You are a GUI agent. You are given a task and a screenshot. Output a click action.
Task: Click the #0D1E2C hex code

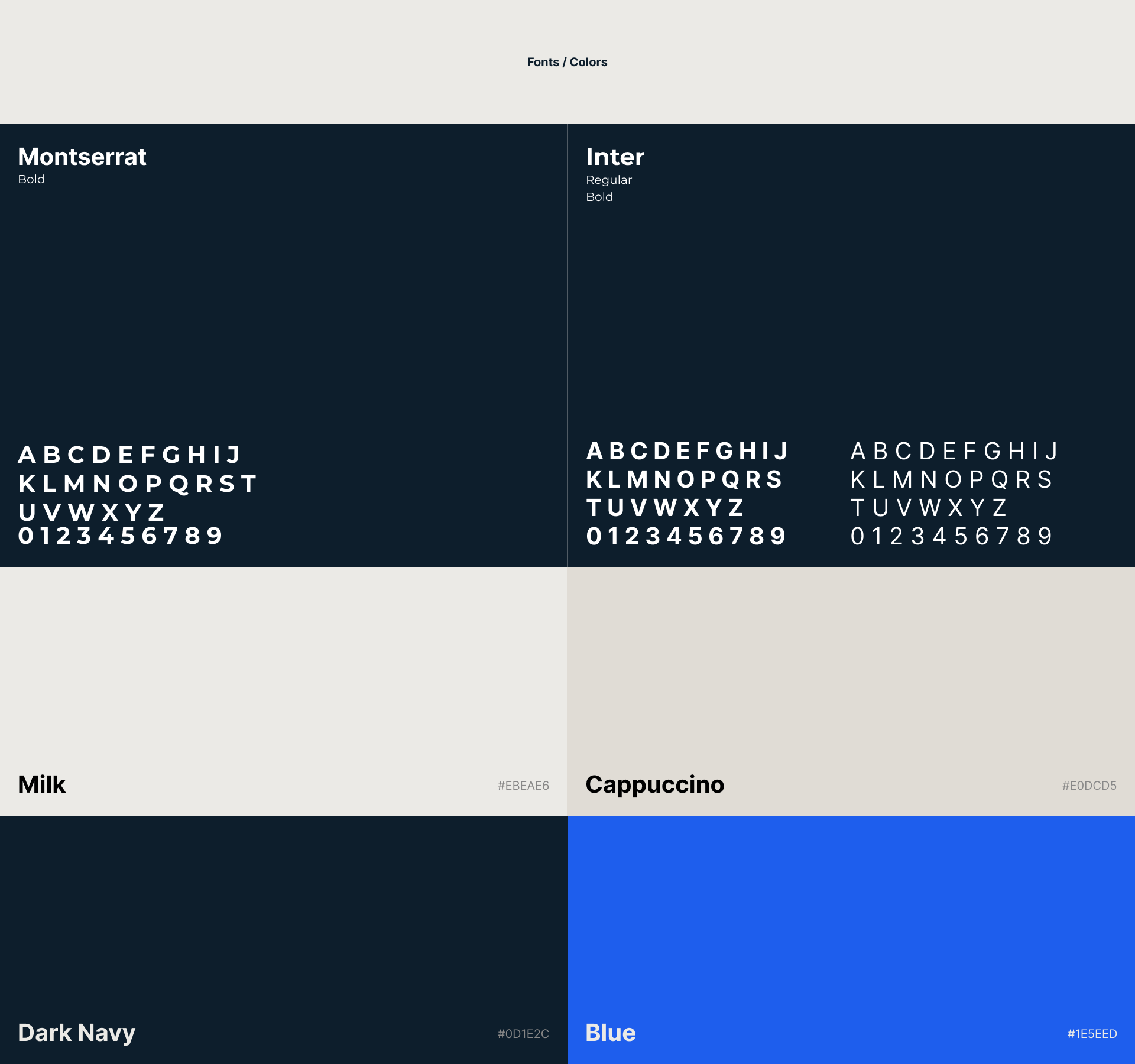pyautogui.click(x=523, y=1034)
